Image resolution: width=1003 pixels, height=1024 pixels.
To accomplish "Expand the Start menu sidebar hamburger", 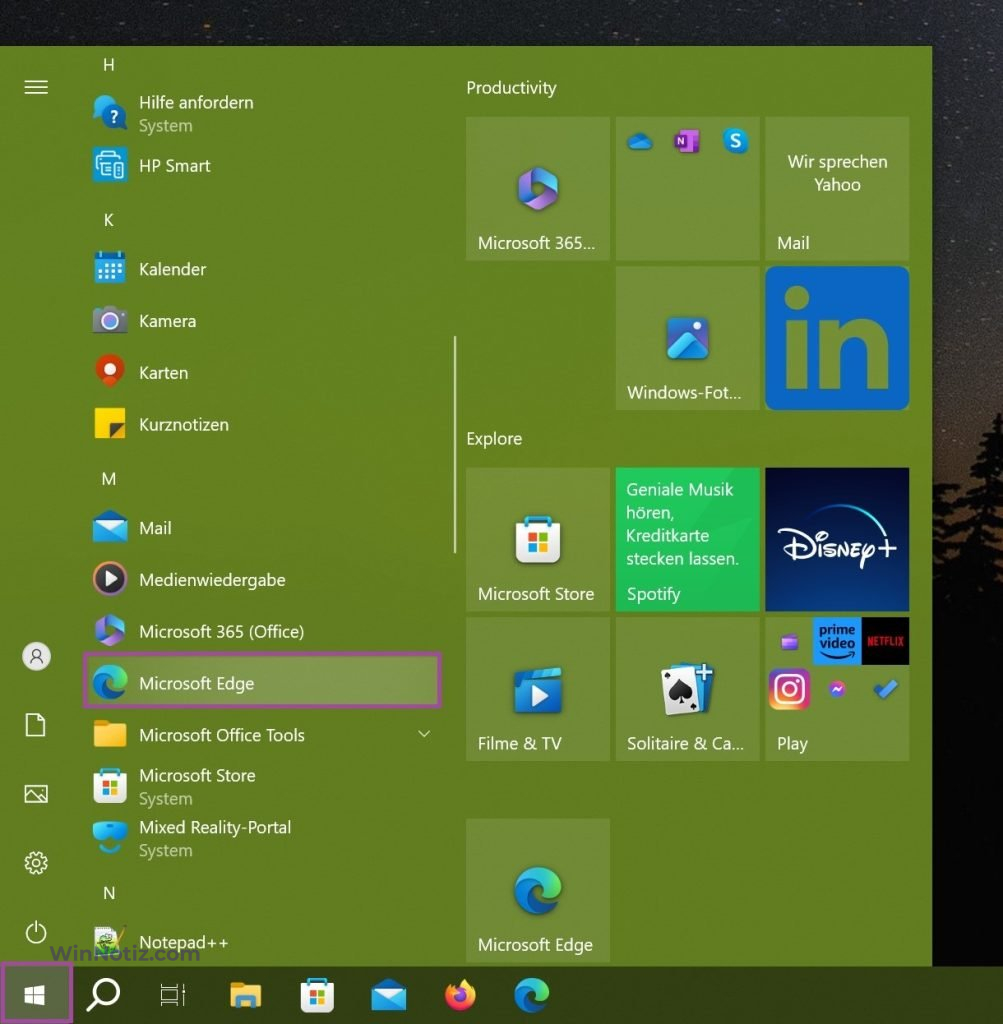I will [36, 87].
